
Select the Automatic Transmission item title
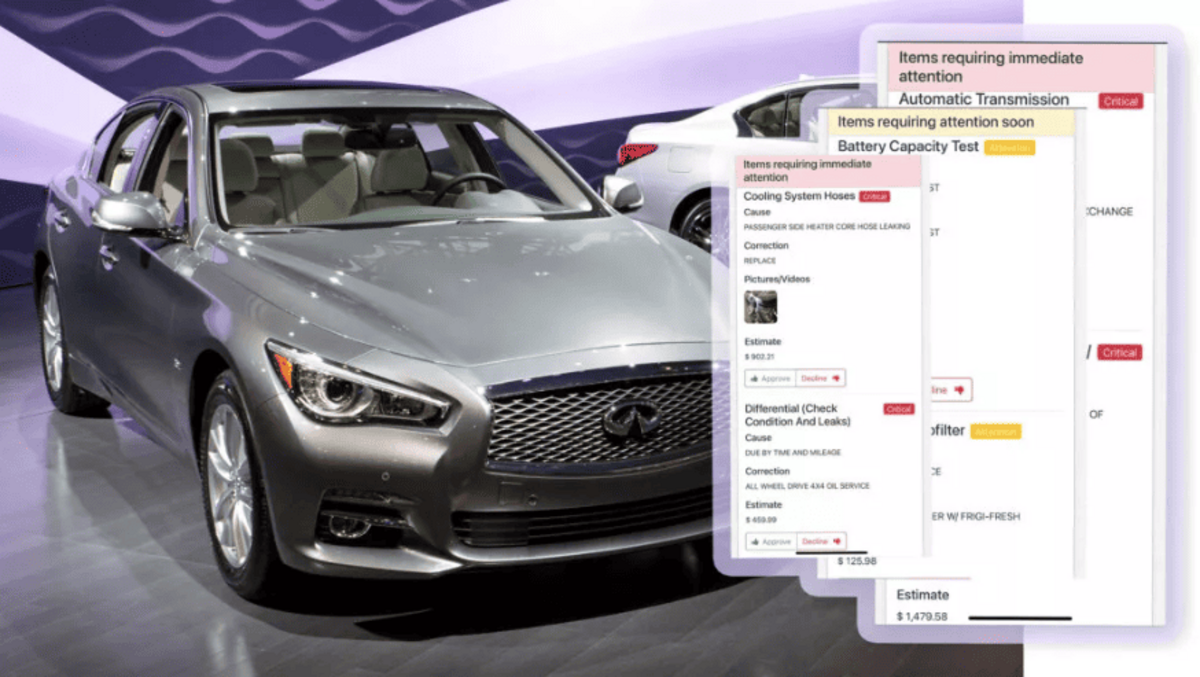coord(983,100)
